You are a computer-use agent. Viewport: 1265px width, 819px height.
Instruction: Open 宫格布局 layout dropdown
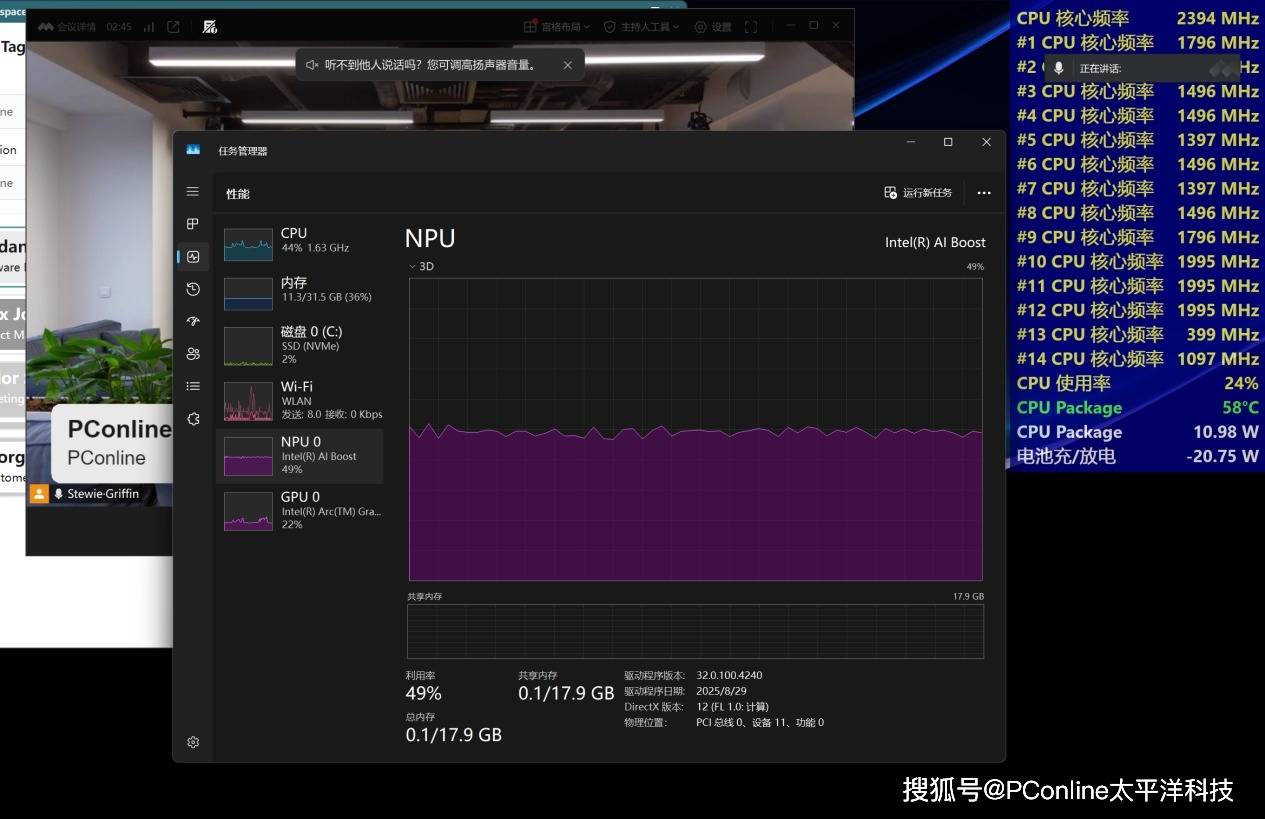point(557,27)
